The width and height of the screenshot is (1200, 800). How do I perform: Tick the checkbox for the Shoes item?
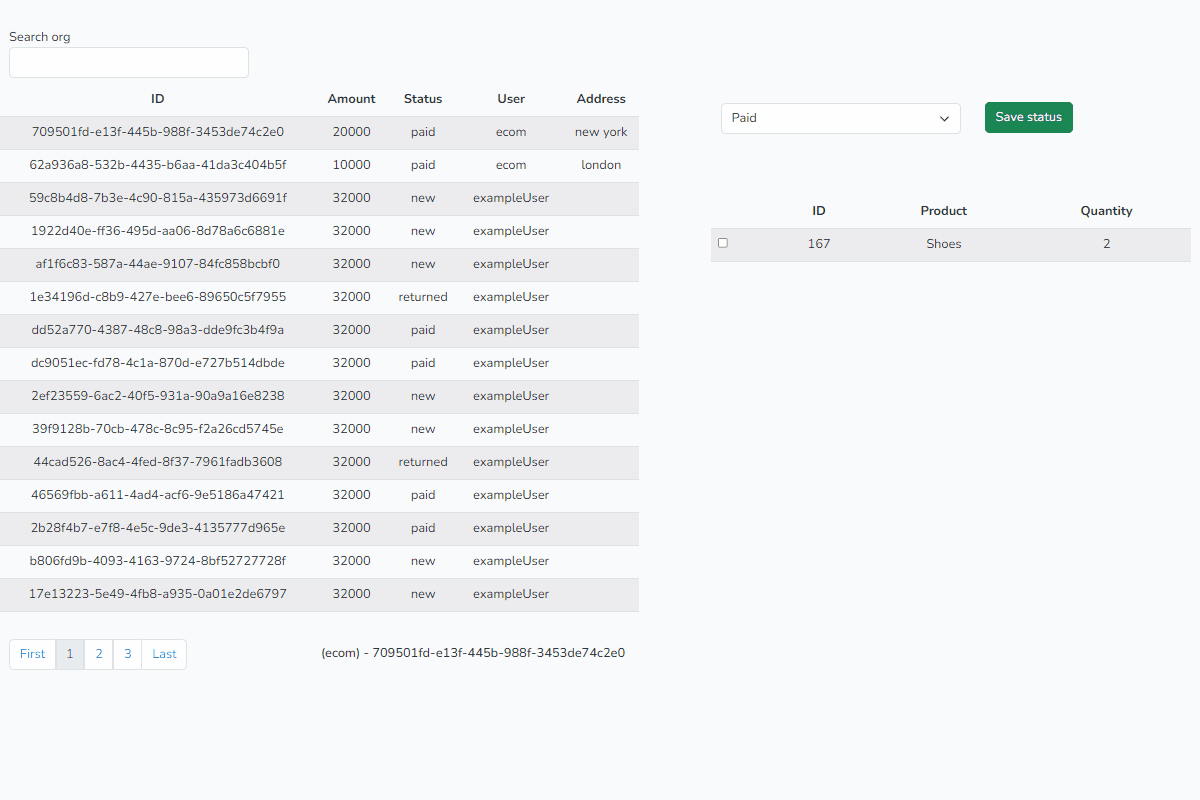pos(723,243)
